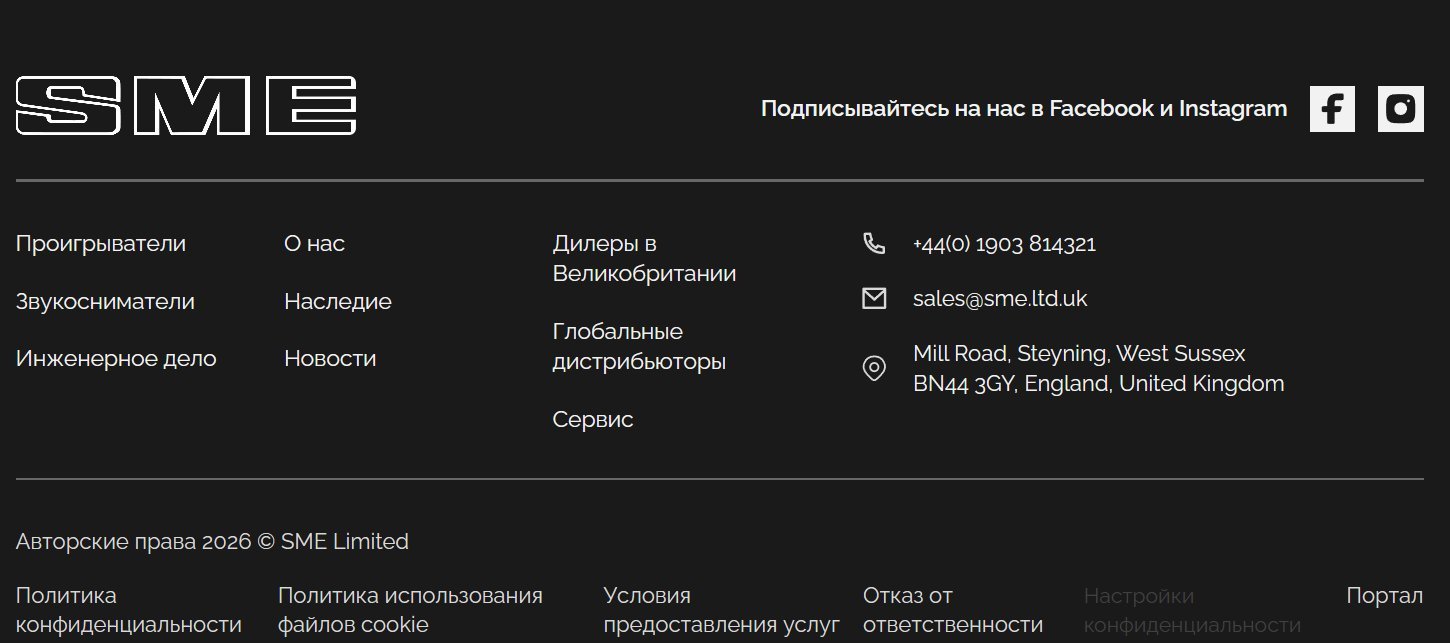The width and height of the screenshot is (1450, 643).
Task: Click the Портал link
Action: (x=1384, y=596)
